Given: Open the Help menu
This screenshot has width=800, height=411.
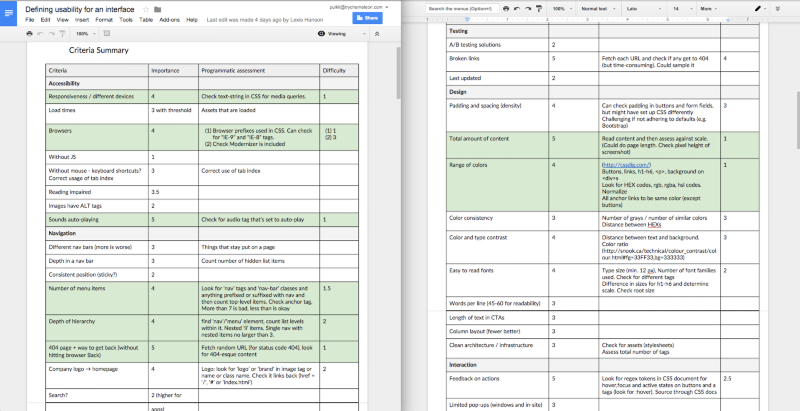Looking at the screenshot, I should pos(192,19).
